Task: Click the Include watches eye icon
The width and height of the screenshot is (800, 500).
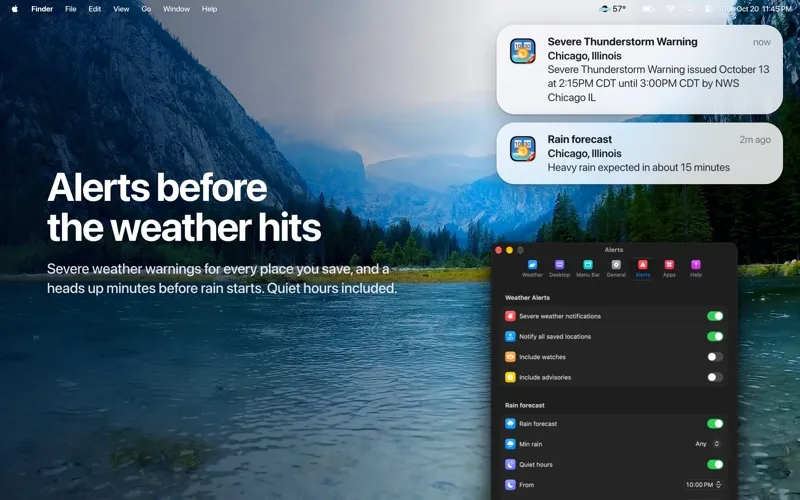Action: click(510, 357)
